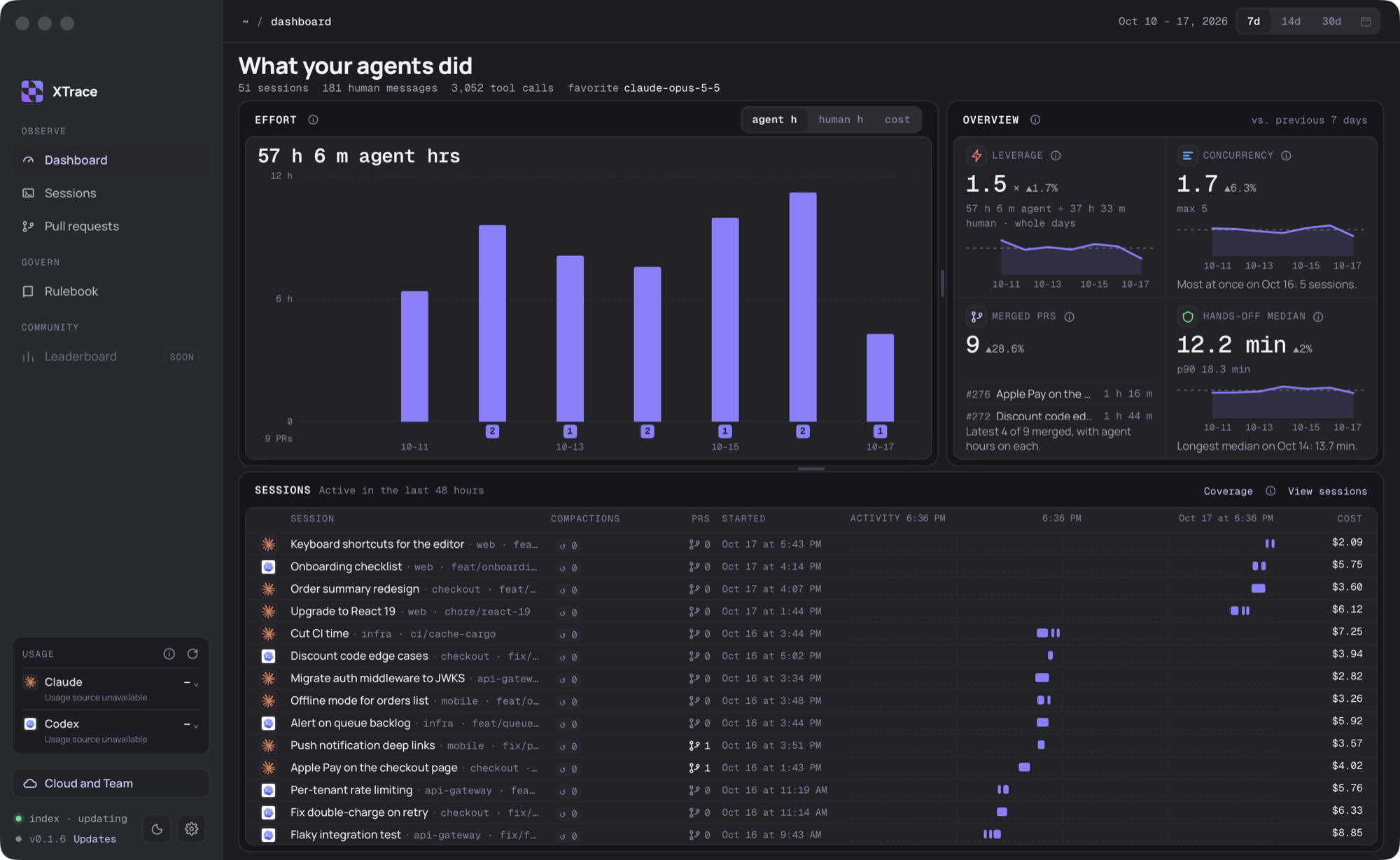
Task: Click the Leverage info icon
Action: click(1056, 155)
